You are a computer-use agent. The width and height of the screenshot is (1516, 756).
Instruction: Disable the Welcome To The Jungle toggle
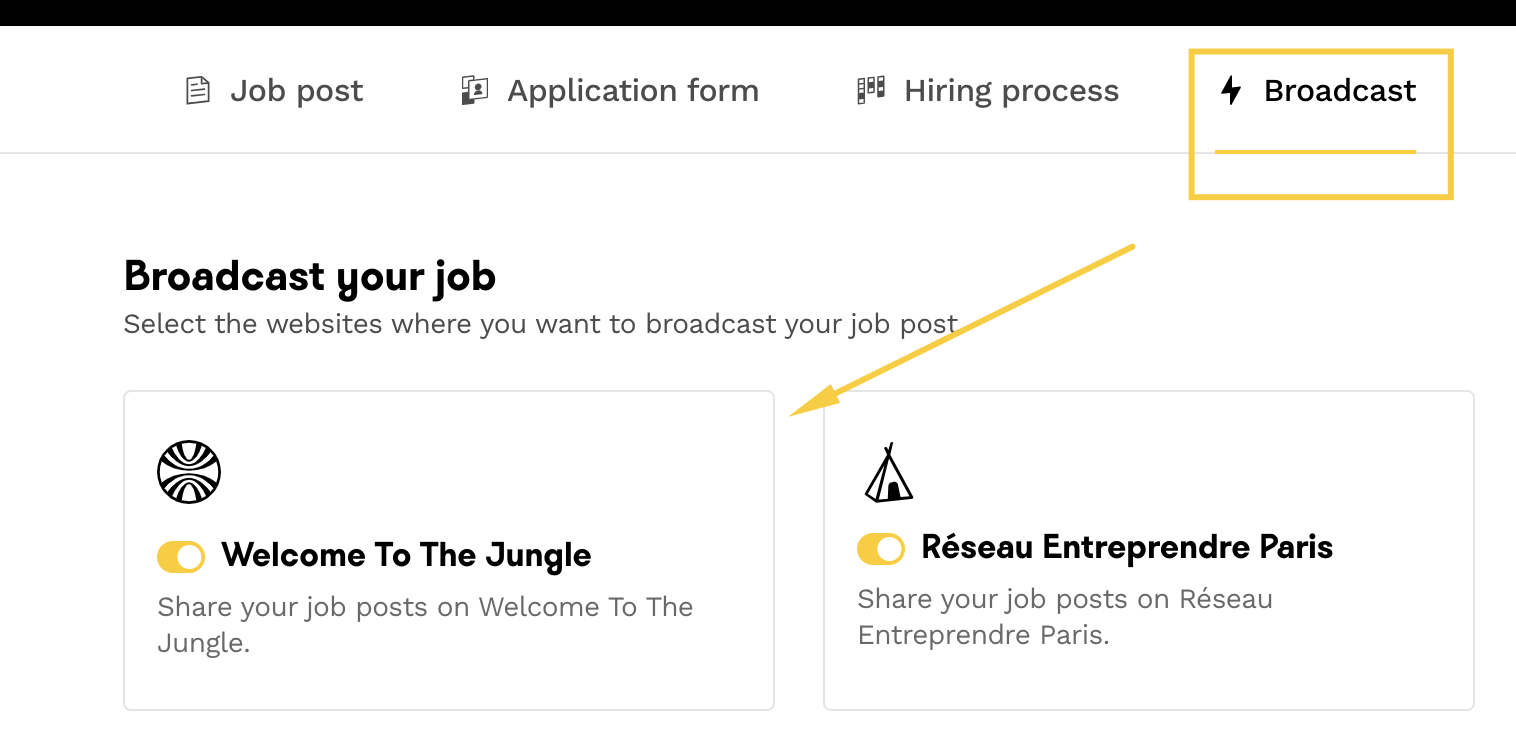click(181, 556)
